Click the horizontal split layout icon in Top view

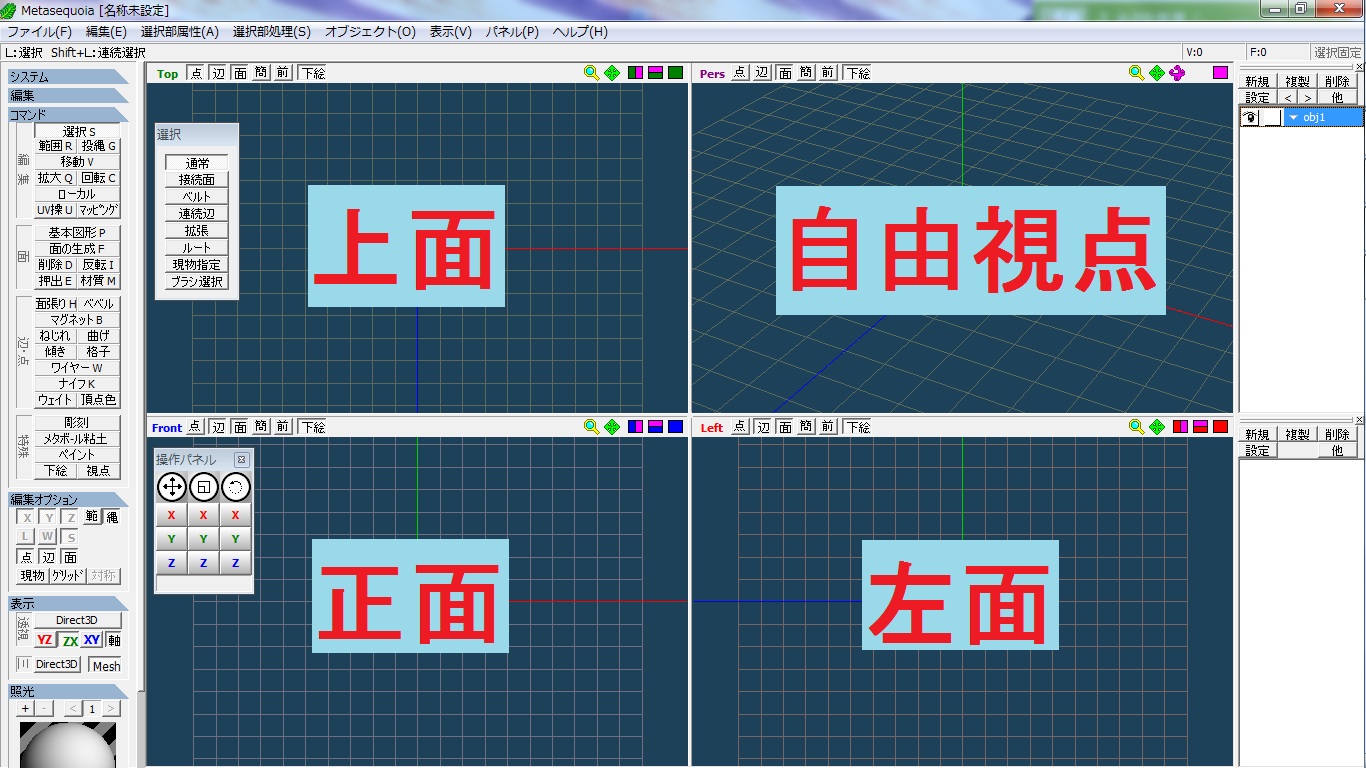(655, 73)
